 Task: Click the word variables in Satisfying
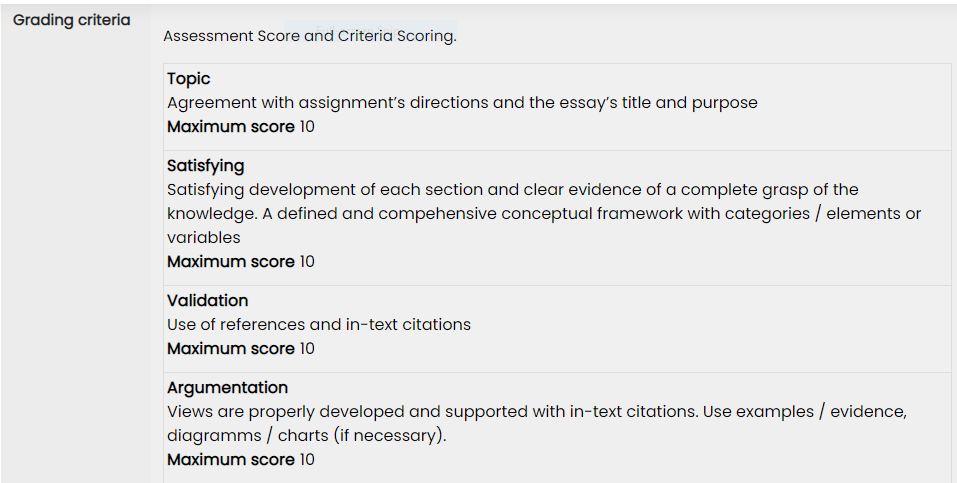pos(204,238)
